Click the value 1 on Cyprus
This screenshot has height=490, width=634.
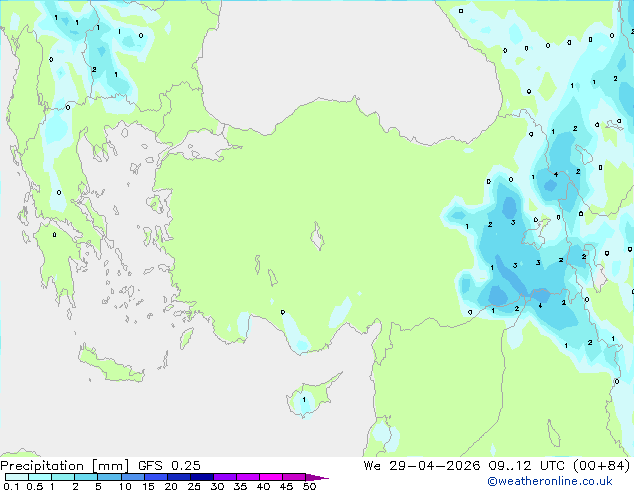pos(304,400)
